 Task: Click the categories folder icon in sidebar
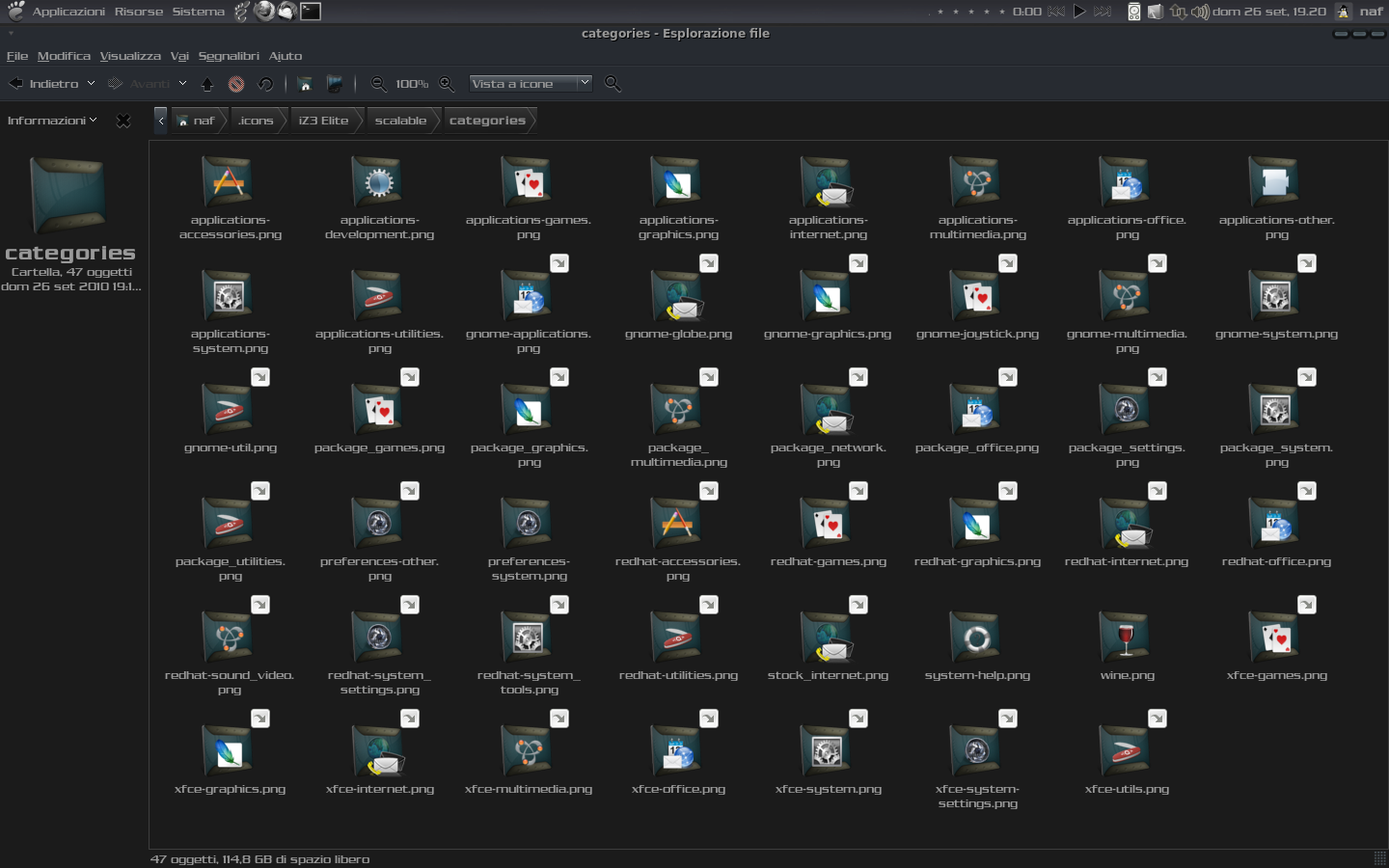tap(68, 194)
